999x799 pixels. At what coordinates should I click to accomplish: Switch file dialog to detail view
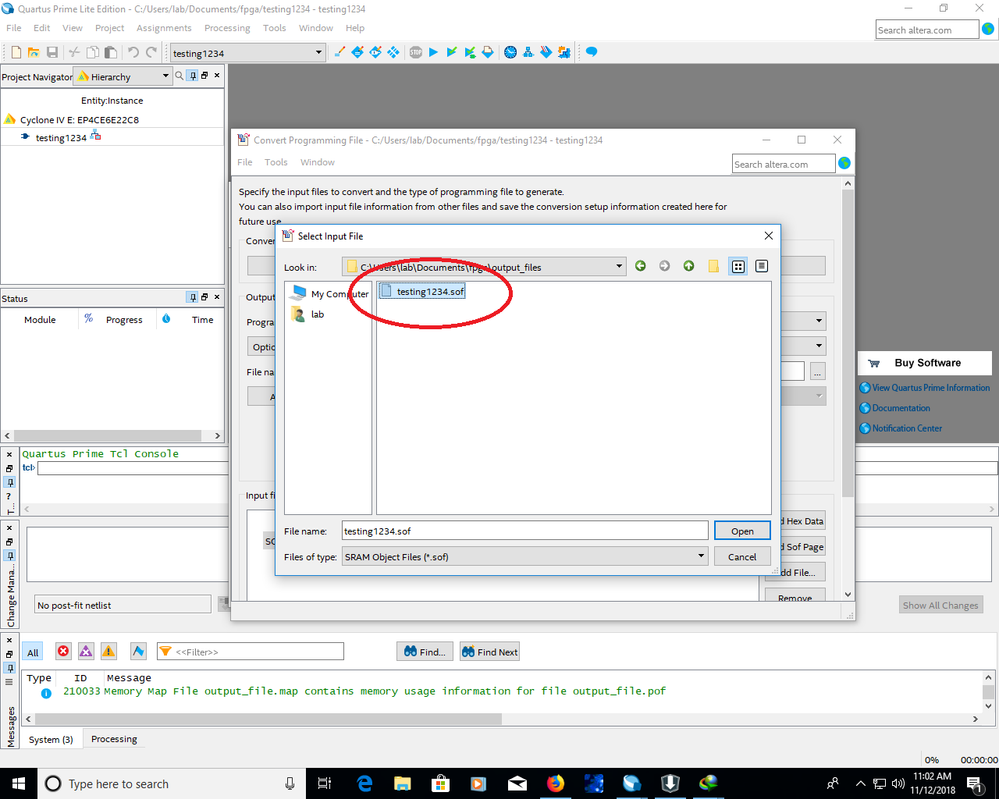pos(761,266)
